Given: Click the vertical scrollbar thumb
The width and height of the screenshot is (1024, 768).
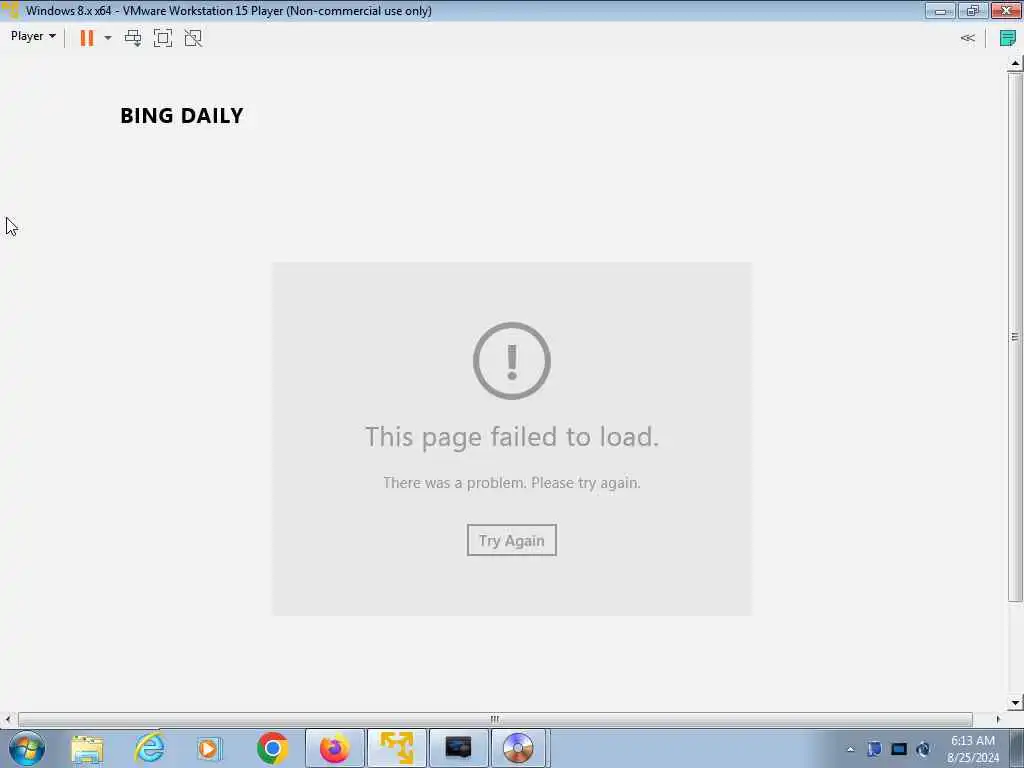Looking at the screenshot, I should pyautogui.click(x=1015, y=336).
